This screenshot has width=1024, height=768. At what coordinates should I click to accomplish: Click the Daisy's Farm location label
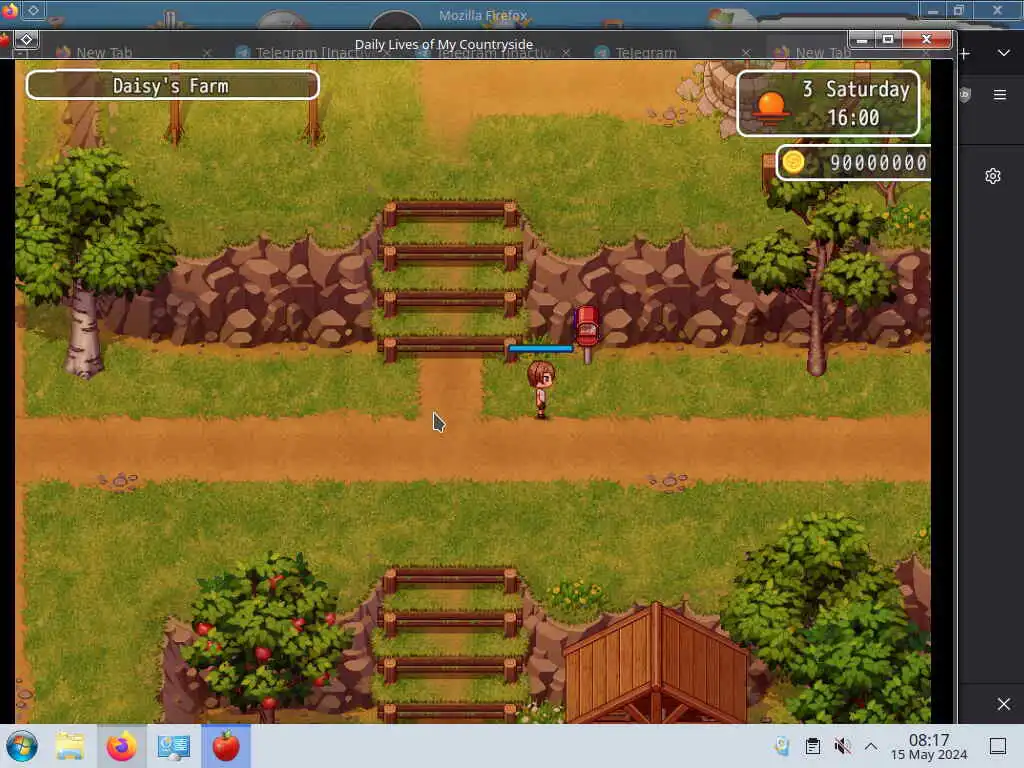172,86
